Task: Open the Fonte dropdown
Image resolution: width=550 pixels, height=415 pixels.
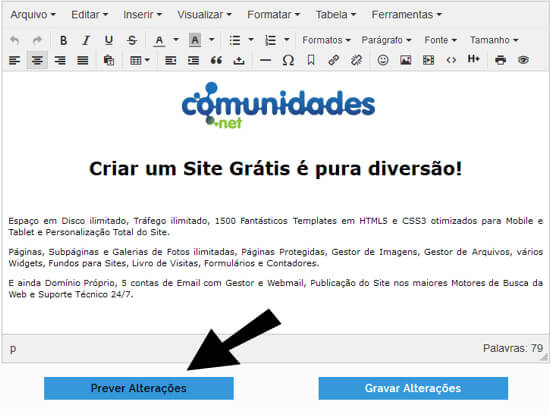Action: point(441,40)
